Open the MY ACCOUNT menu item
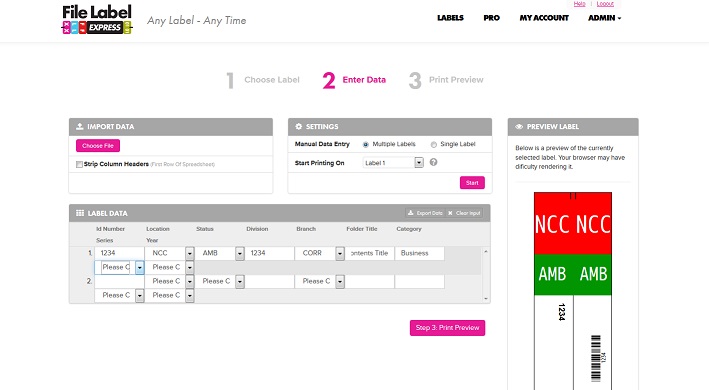Viewport: 709px width, 390px height. click(544, 18)
